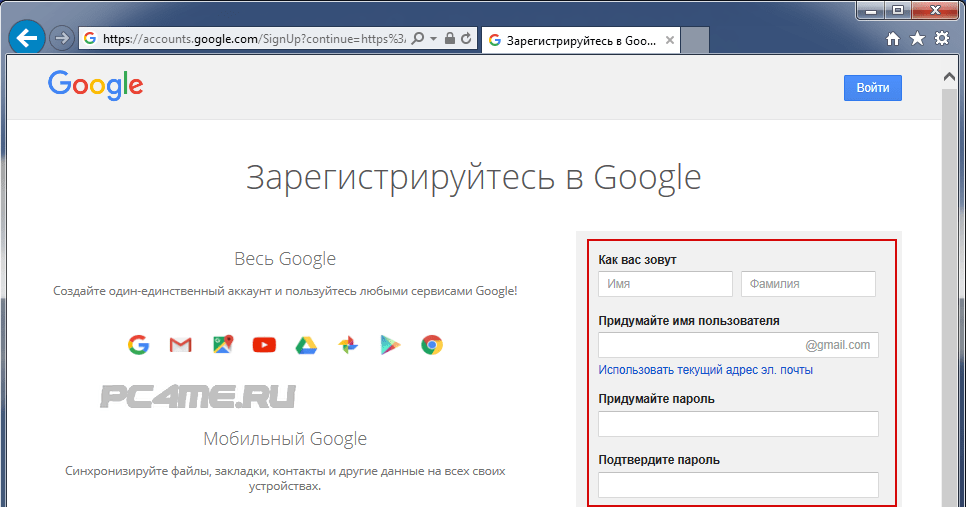
Task: Open the browser Home icon
Action: click(893, 39)
